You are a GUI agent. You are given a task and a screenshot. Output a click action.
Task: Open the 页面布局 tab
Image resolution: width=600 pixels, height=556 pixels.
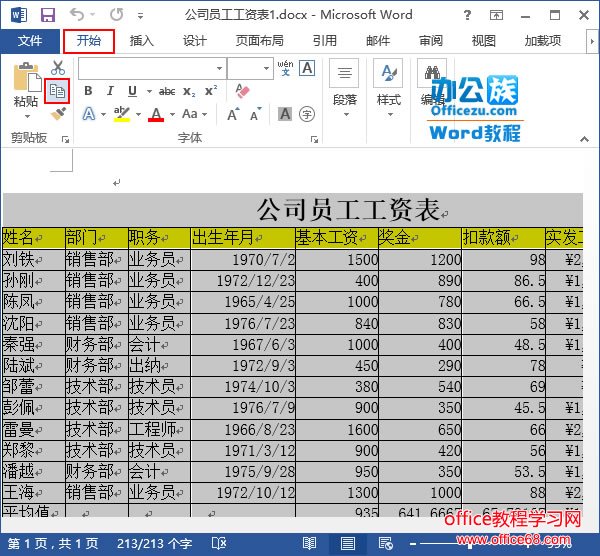pyautogui.click(x=259, y=41)
